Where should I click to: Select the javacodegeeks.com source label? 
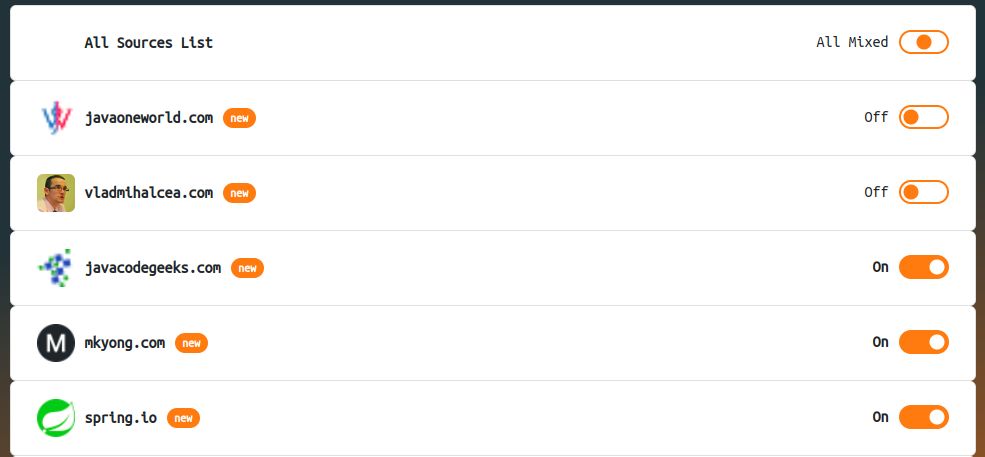153,268
